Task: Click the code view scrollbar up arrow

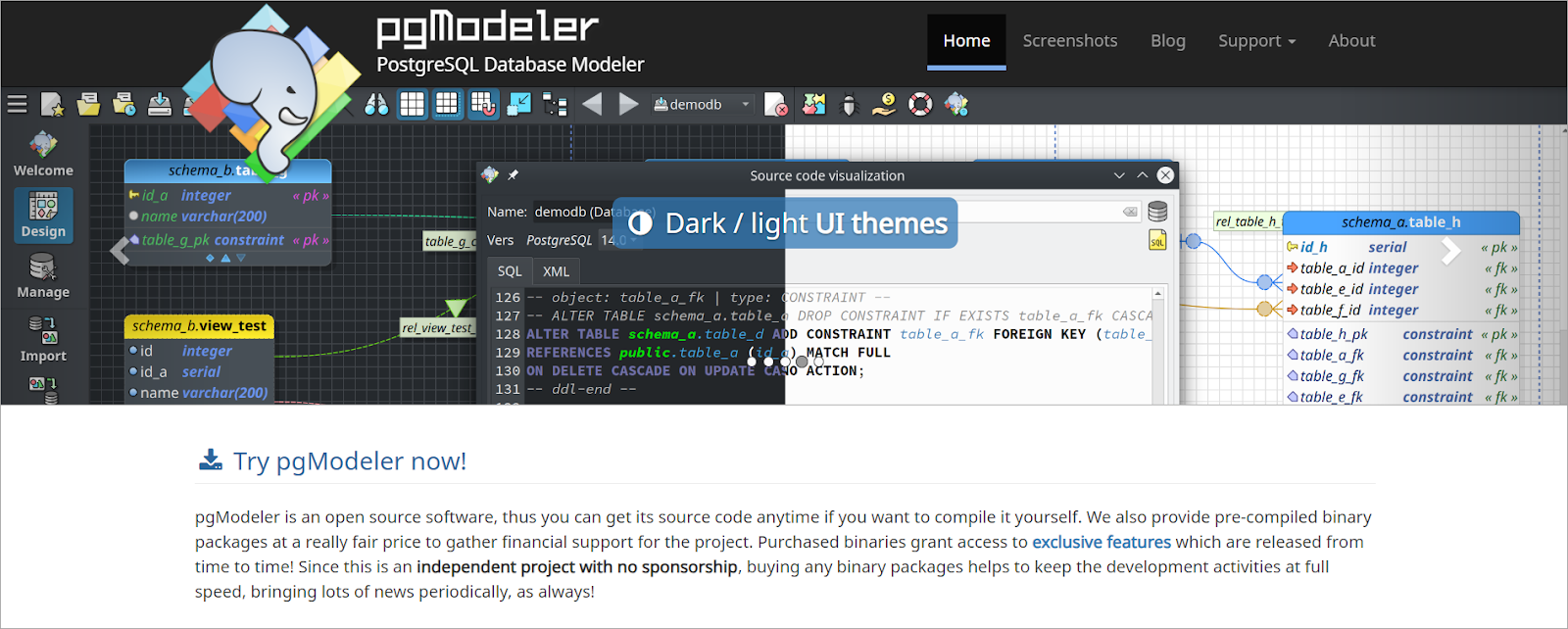Action: (x=1158, y=294)
